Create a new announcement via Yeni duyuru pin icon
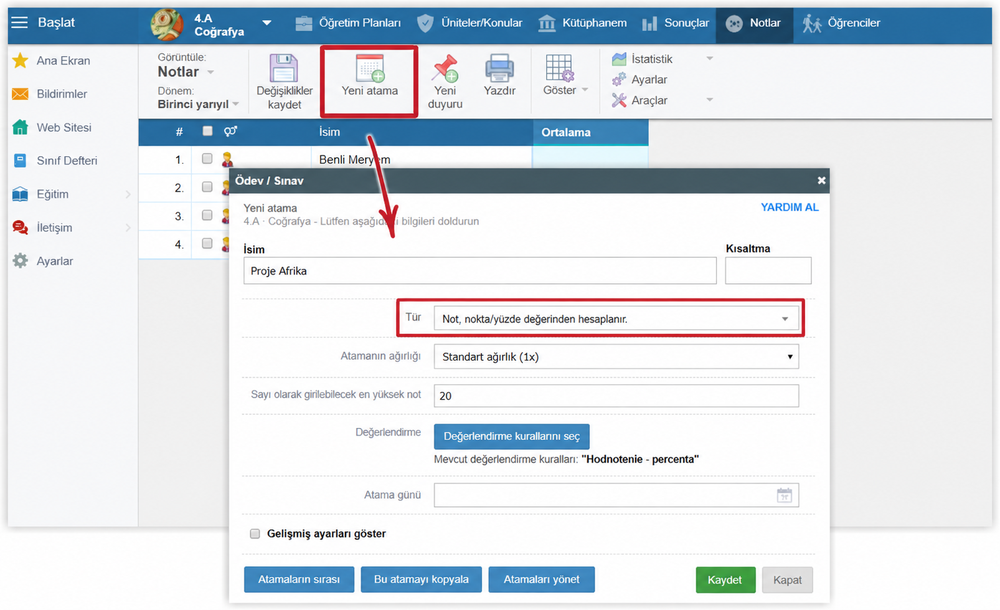The image size is (1000, 610). click(x=445, y=68)
